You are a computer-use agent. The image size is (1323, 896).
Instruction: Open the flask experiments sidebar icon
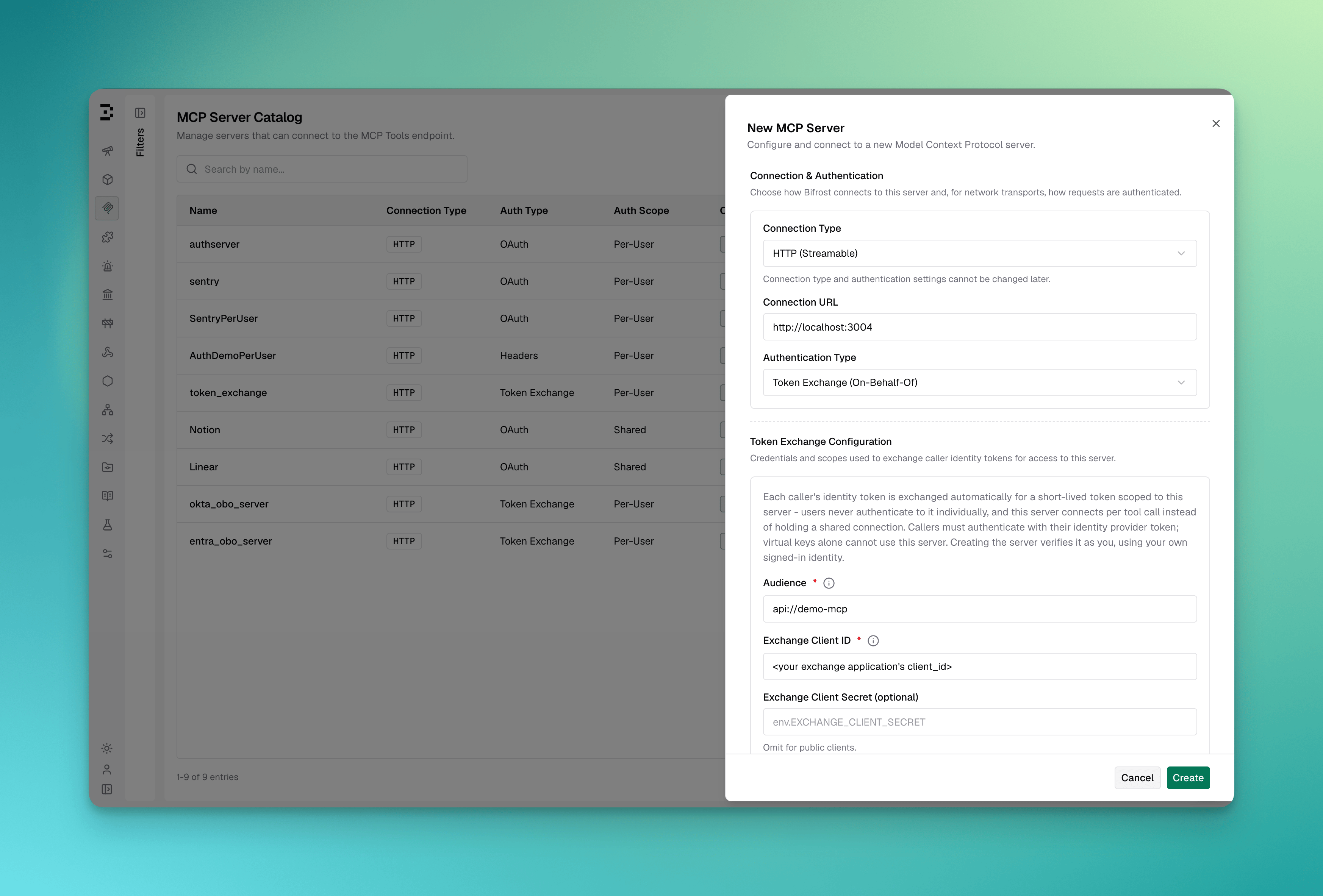[x=108, y=525]
